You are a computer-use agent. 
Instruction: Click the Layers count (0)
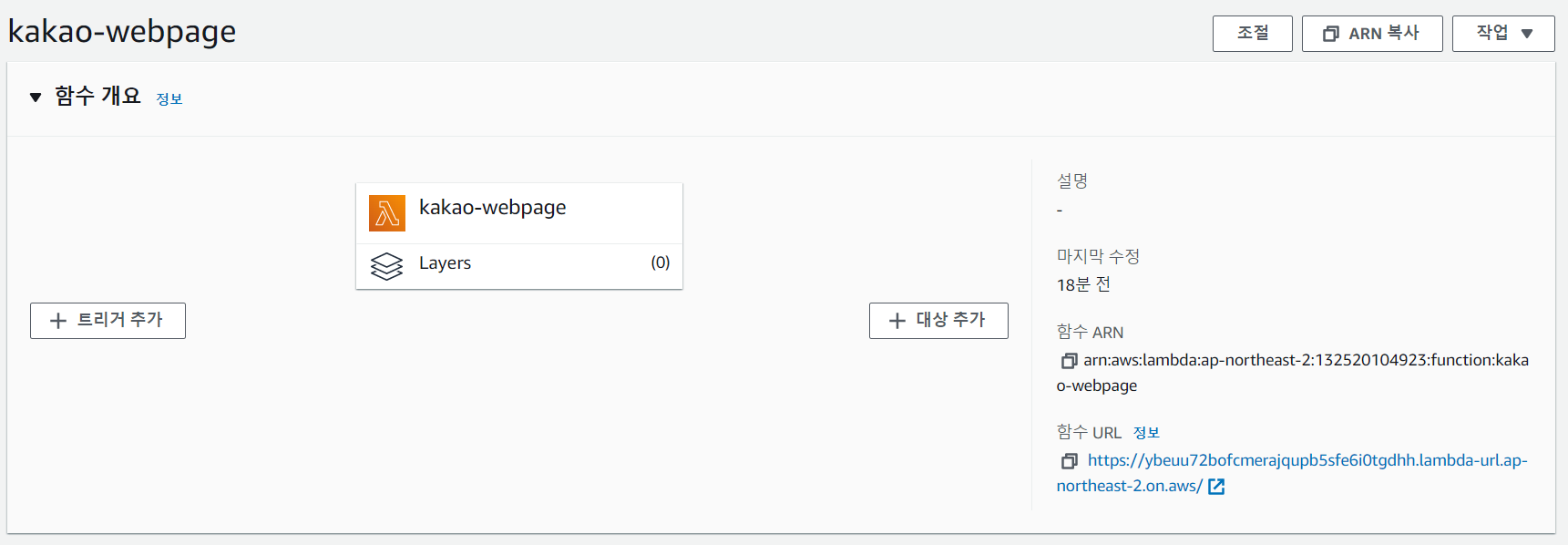coord(661,263)
